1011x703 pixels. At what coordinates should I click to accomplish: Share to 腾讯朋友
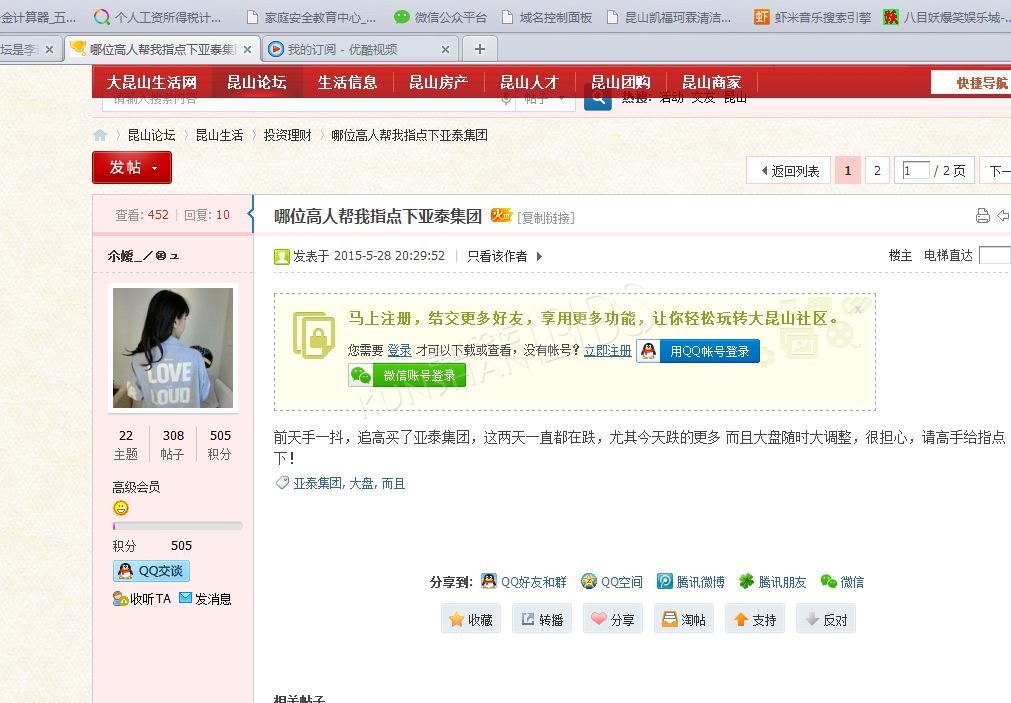click(x=772, y=582)
